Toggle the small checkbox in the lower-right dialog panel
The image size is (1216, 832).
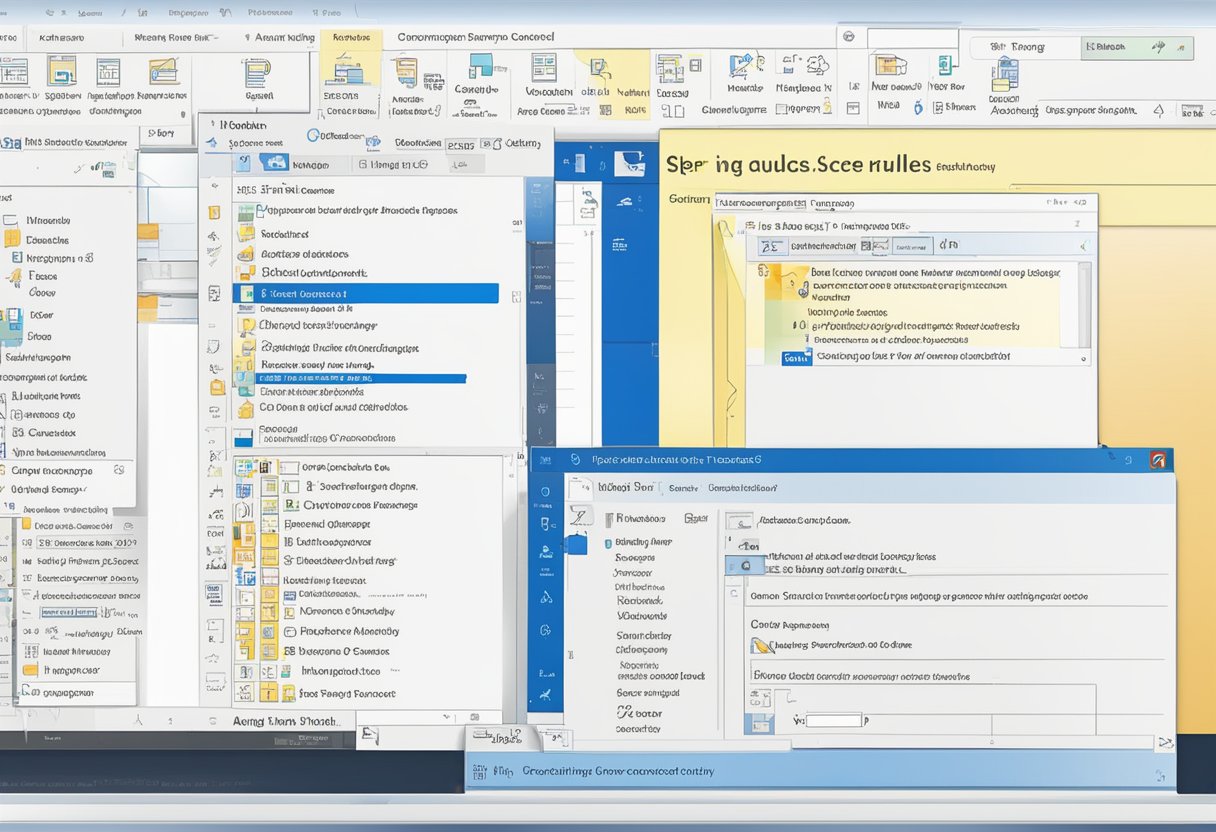pos(746,566)
